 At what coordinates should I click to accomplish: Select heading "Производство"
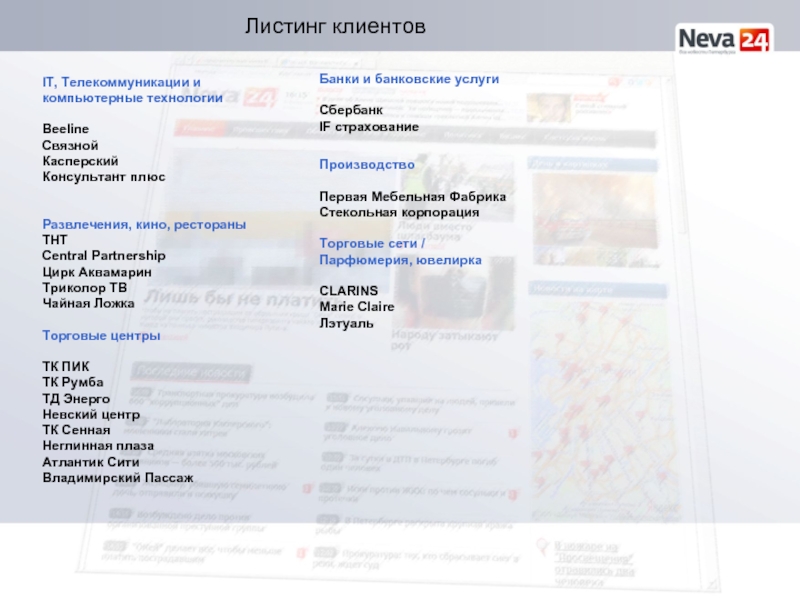pos(367,165)
